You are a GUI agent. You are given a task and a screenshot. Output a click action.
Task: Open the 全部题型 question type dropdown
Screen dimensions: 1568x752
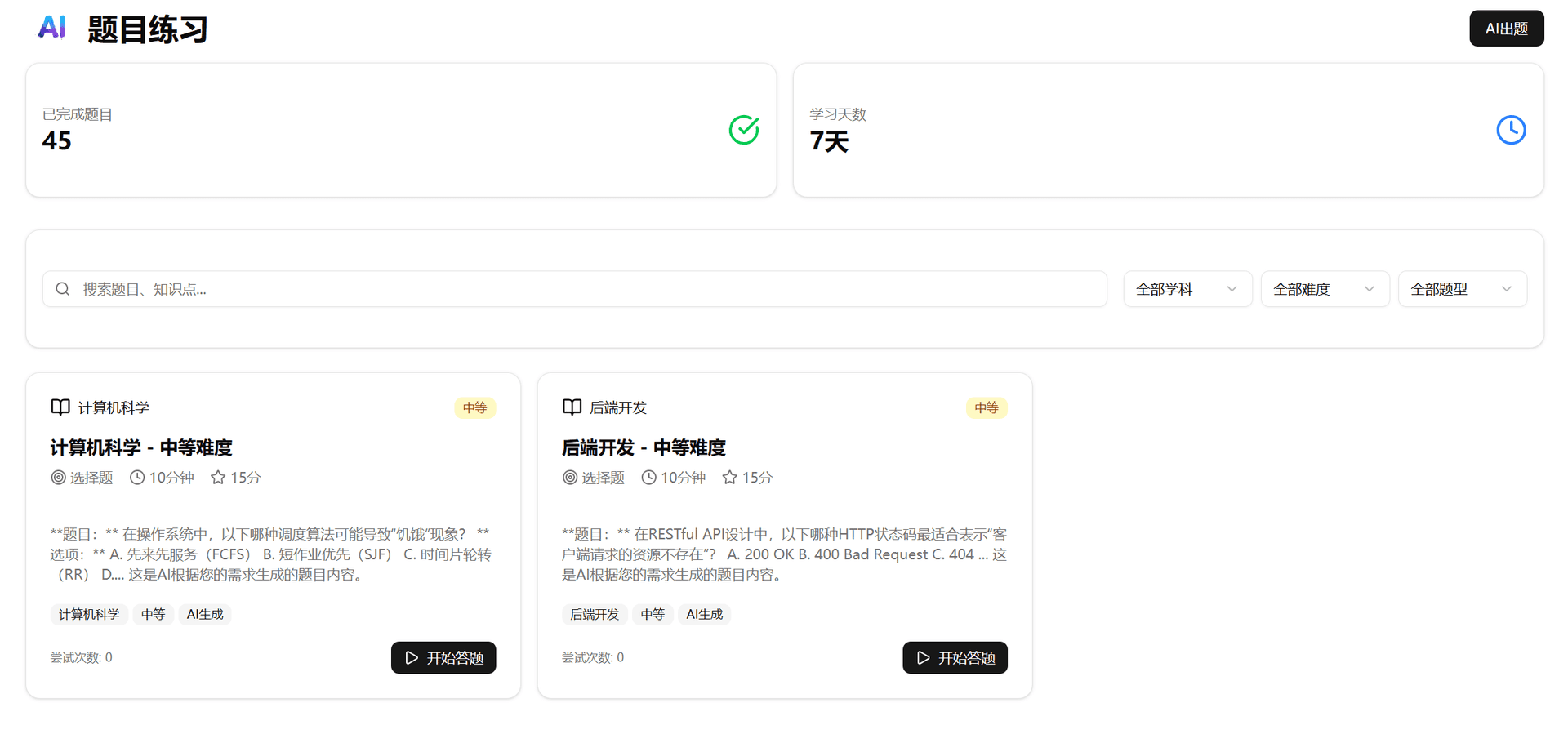[x=1461, y=289]
